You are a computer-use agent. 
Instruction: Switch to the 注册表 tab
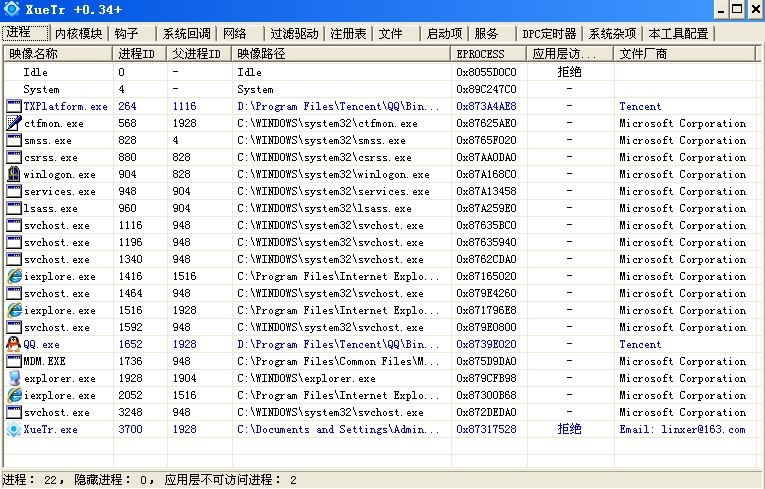pyautogui.click(x=348, y=34)
